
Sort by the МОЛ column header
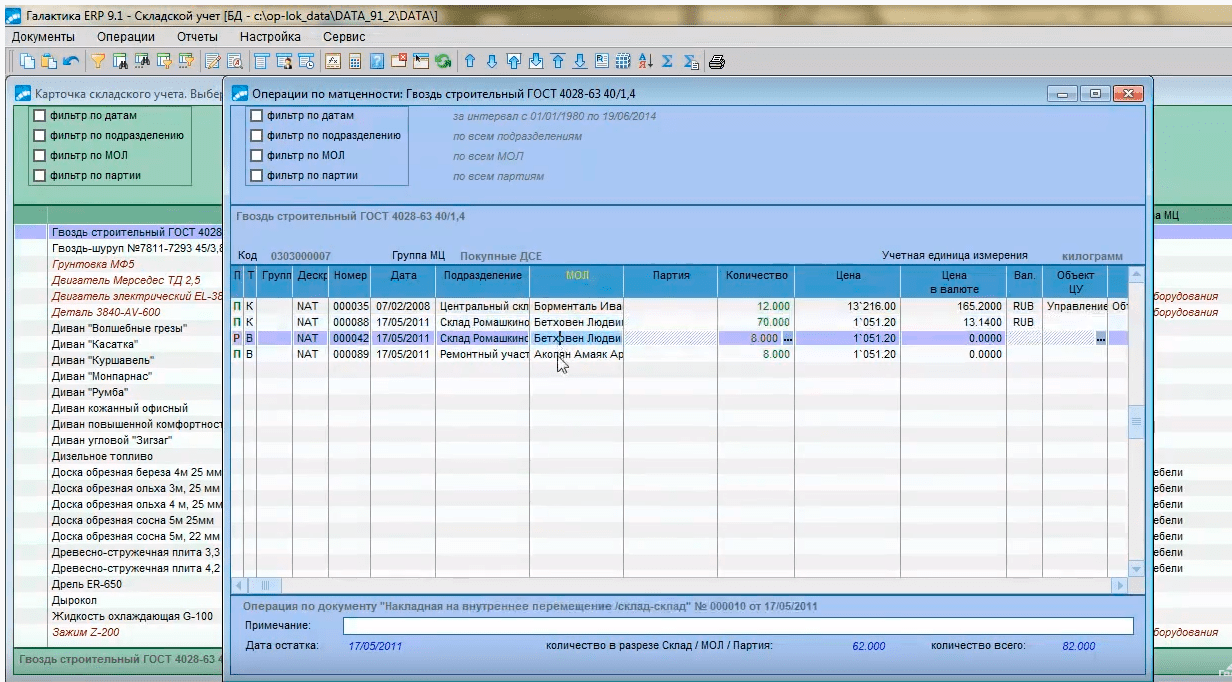pos(577,275)
